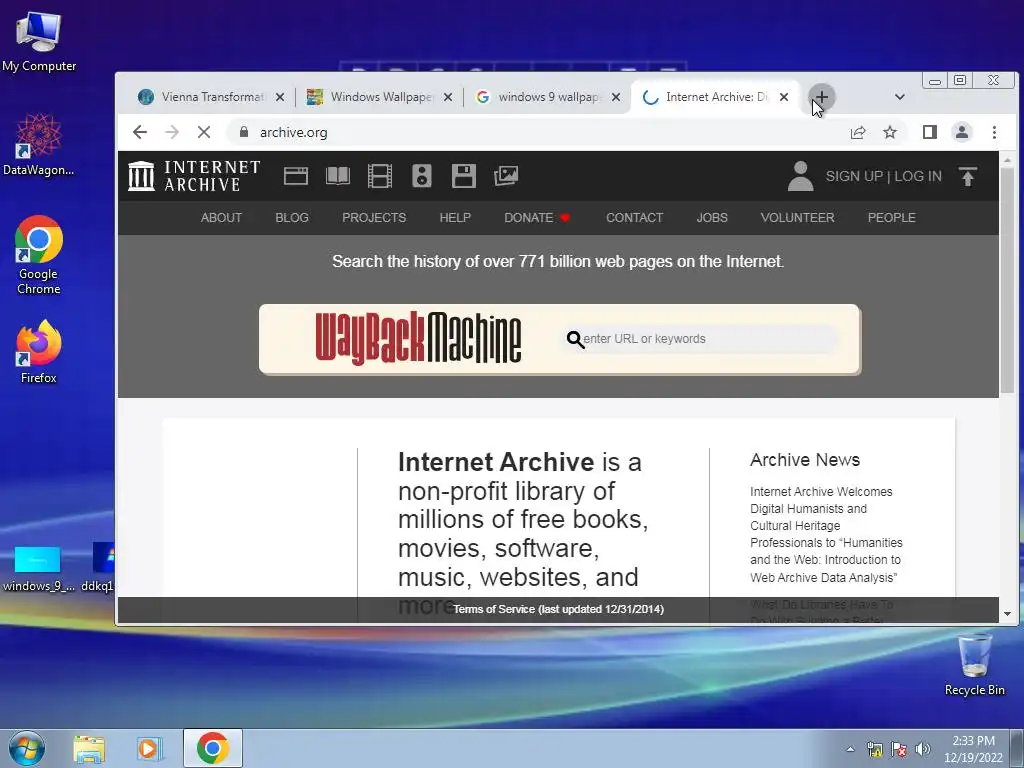
Task: Go back with Chrome's back arrow
Action: tap(140, 133)
